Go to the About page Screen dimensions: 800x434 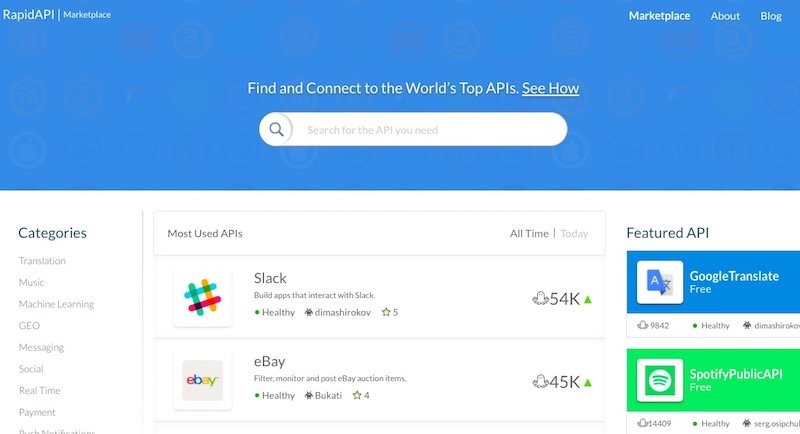pos(725,16)
